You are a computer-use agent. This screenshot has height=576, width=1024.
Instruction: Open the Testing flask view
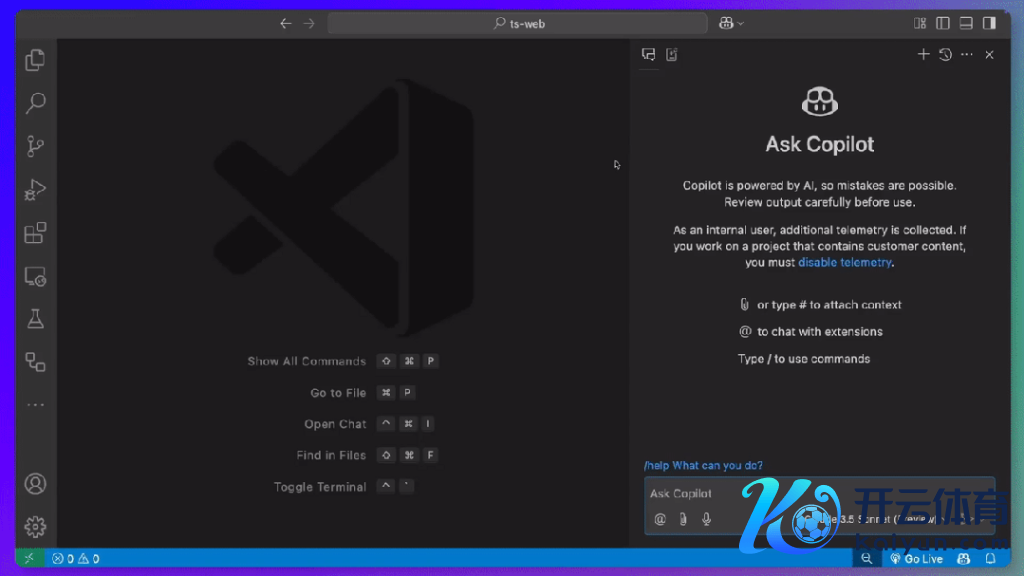[35, 319]
